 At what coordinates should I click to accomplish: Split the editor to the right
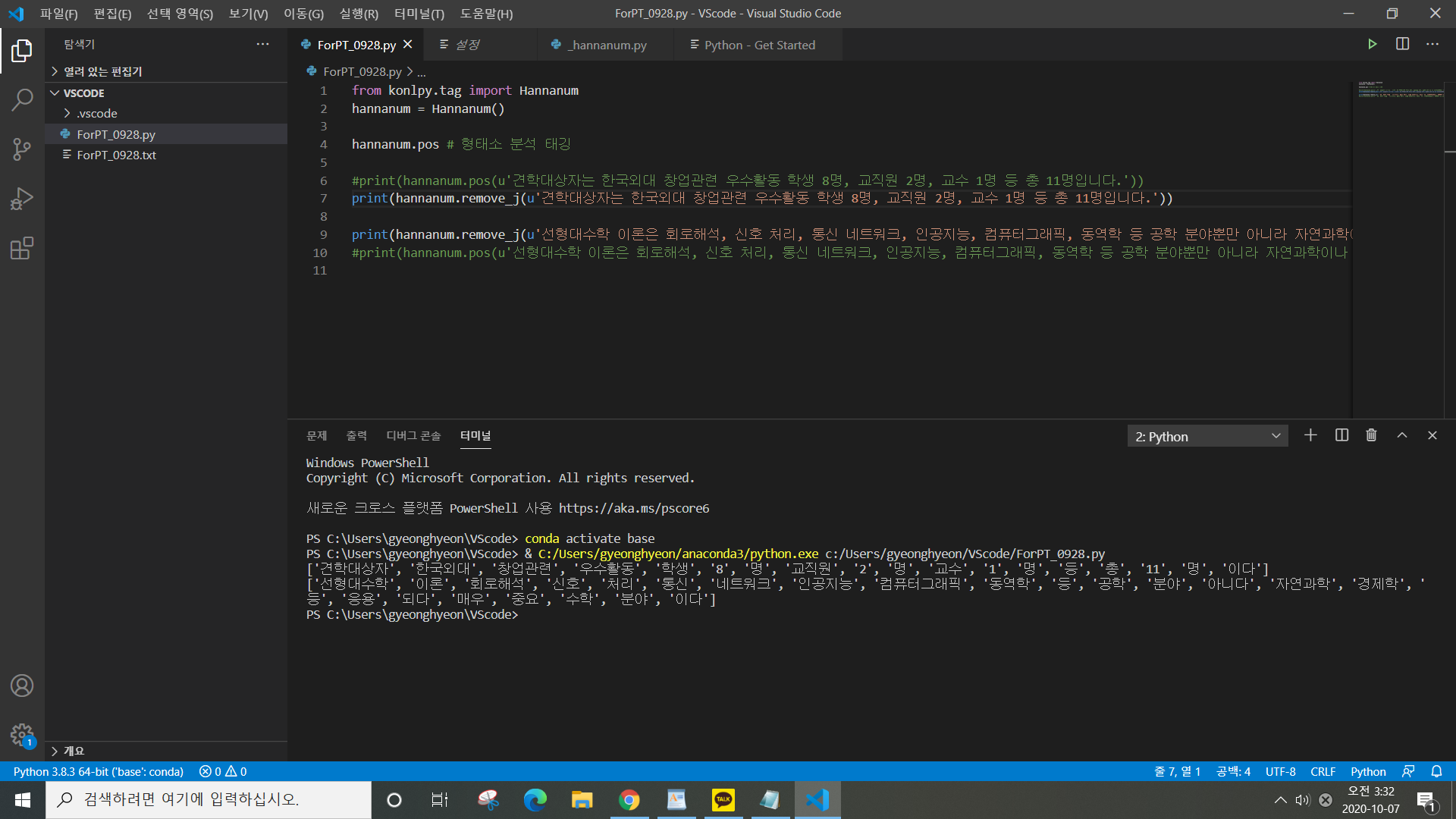(1402, 44)
